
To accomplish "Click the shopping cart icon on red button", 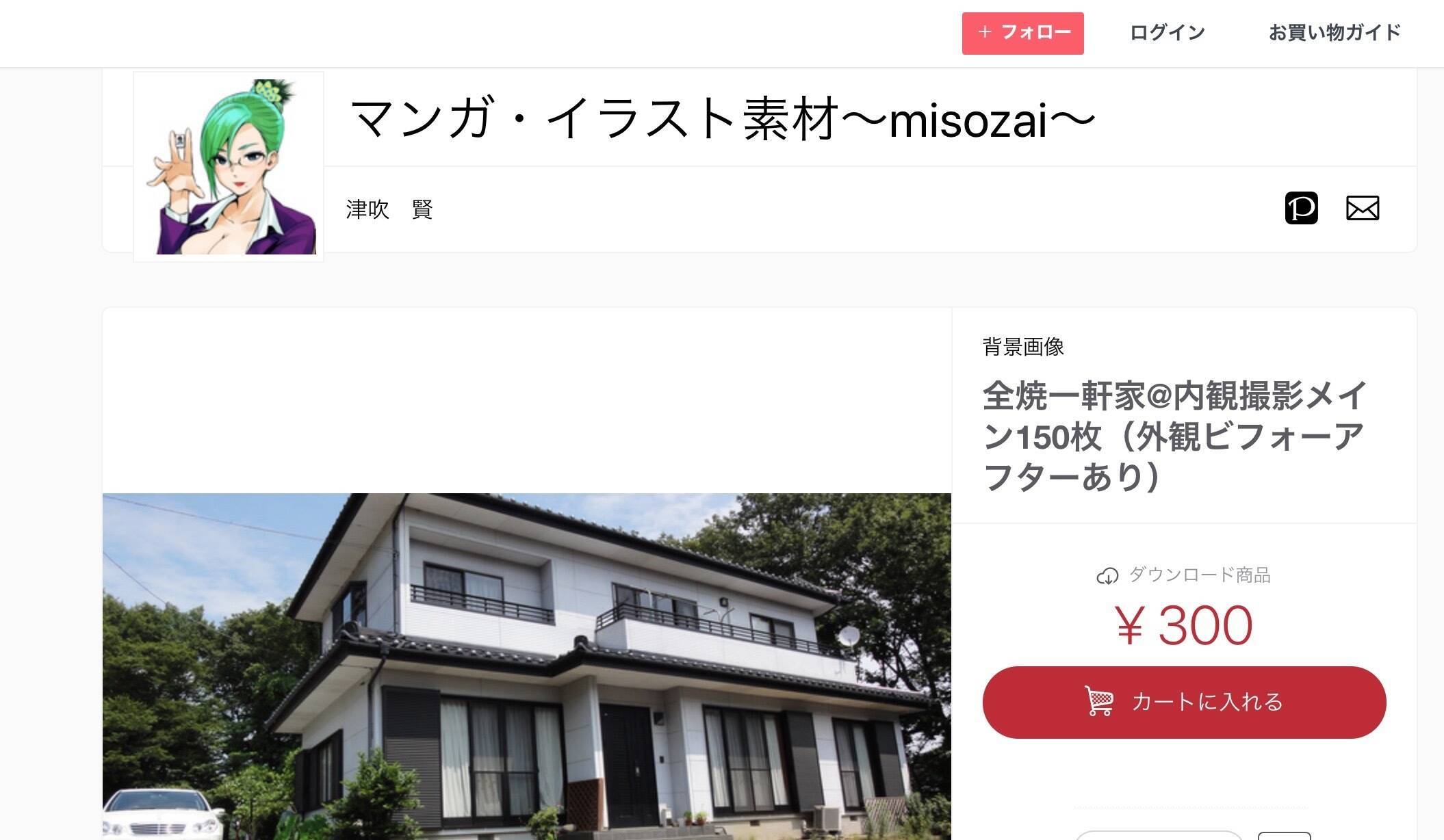I will tap(1099, 702).
